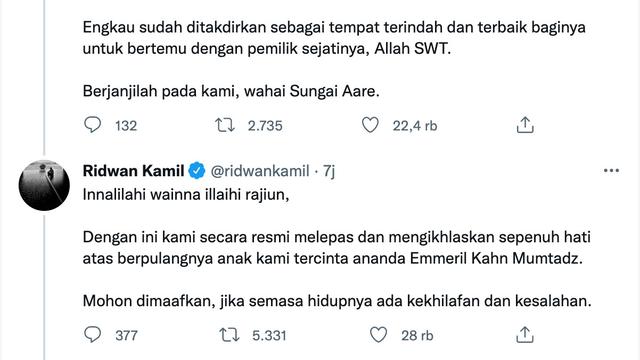Like the tweet with 22,4 rb likes
The width and height of the screenshot is (640, 360).
click(370, 125)
